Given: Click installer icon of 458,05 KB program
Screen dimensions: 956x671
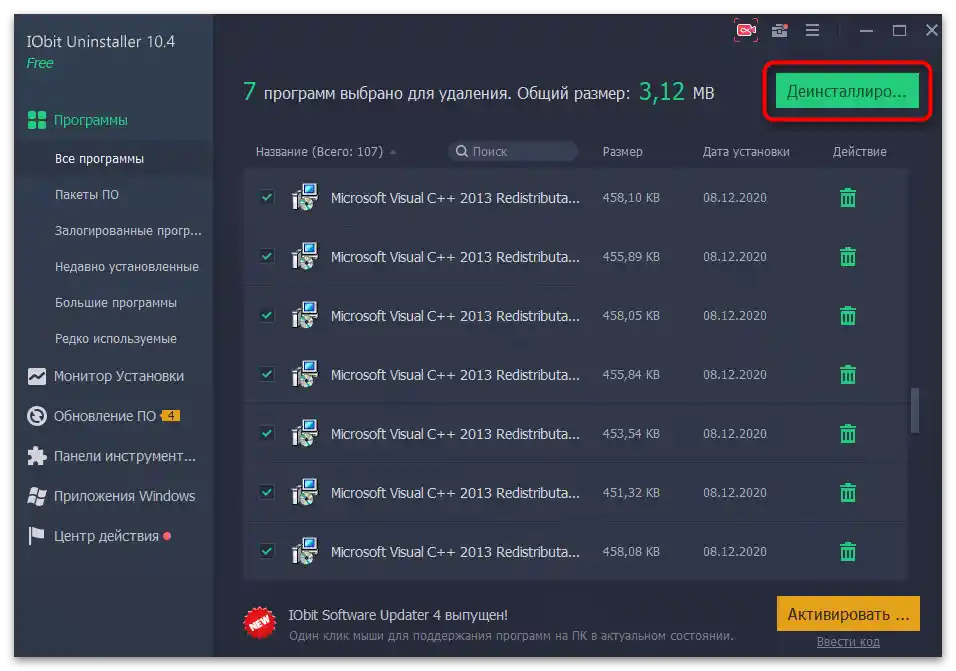Looking at the screenshot, I should tap(305, 315).
